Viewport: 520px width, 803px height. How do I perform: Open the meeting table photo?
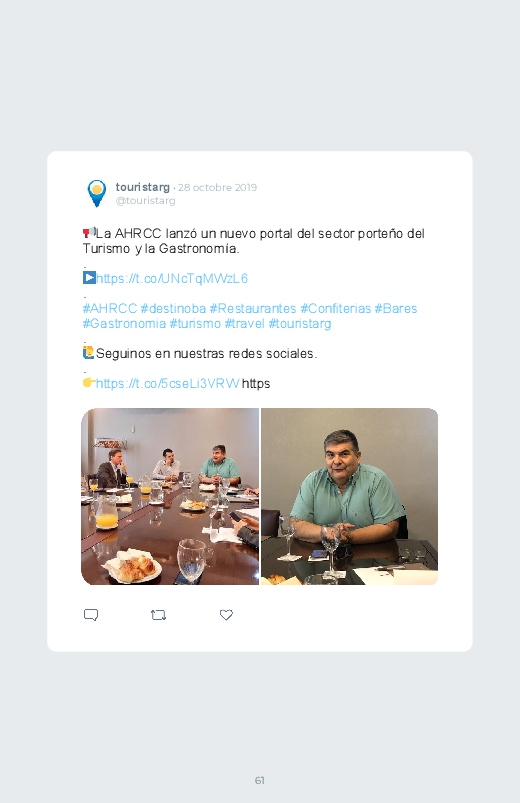pos(170,496)
